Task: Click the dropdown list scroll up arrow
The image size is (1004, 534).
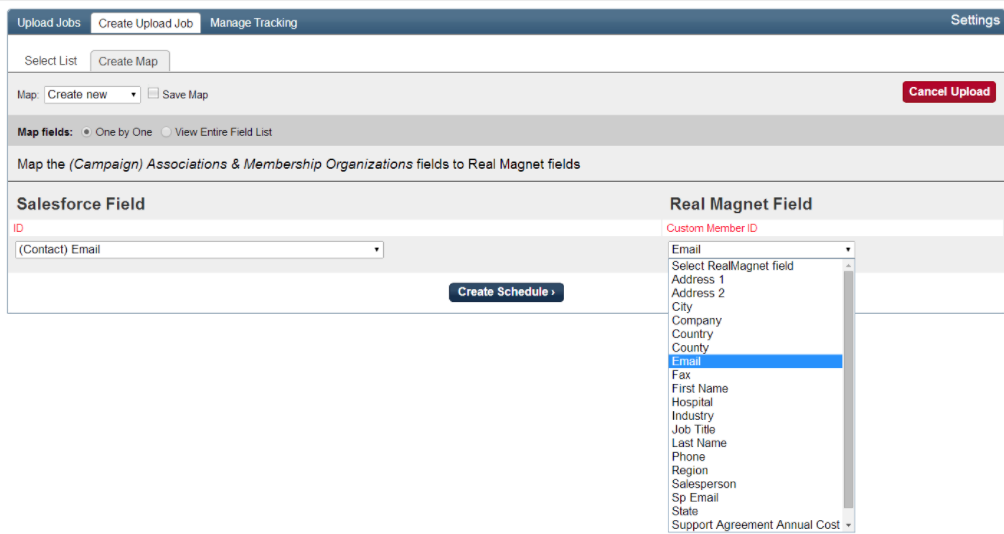Action: (x=848, y=265)
